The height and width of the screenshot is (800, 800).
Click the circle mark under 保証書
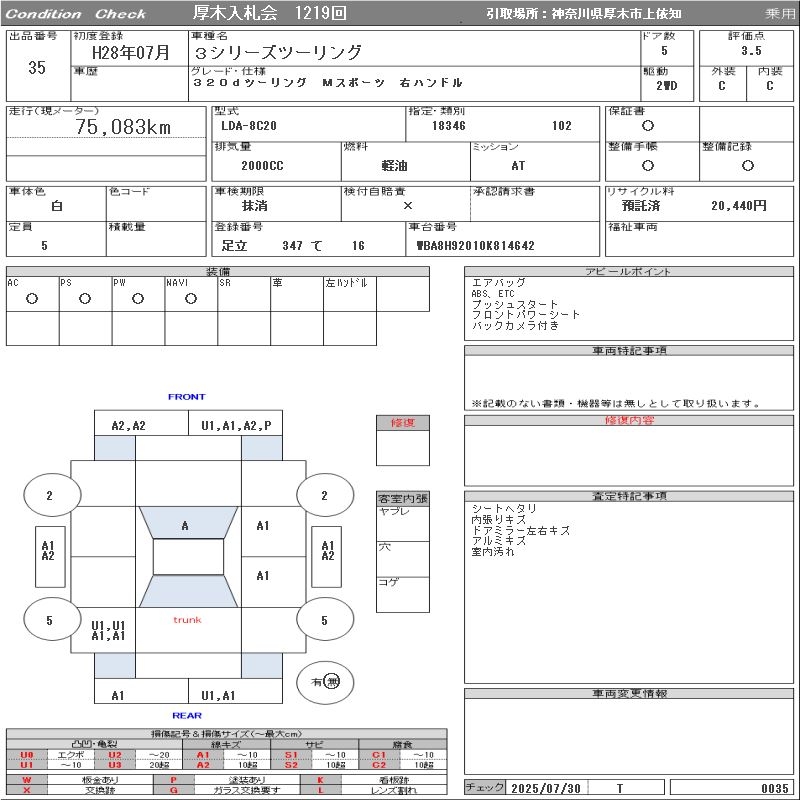pyautogui.click(x=647, y=126)
